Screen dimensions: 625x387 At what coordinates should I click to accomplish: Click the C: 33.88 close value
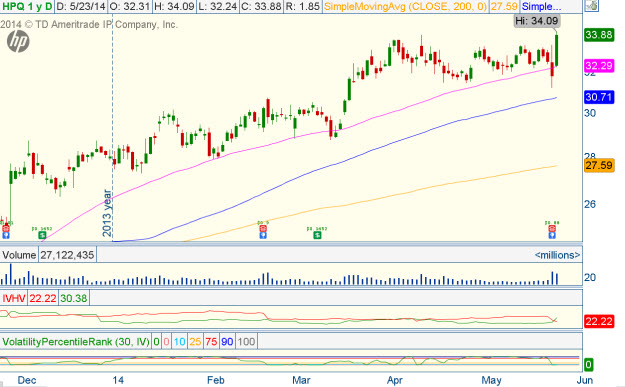(x=262, y=6)
